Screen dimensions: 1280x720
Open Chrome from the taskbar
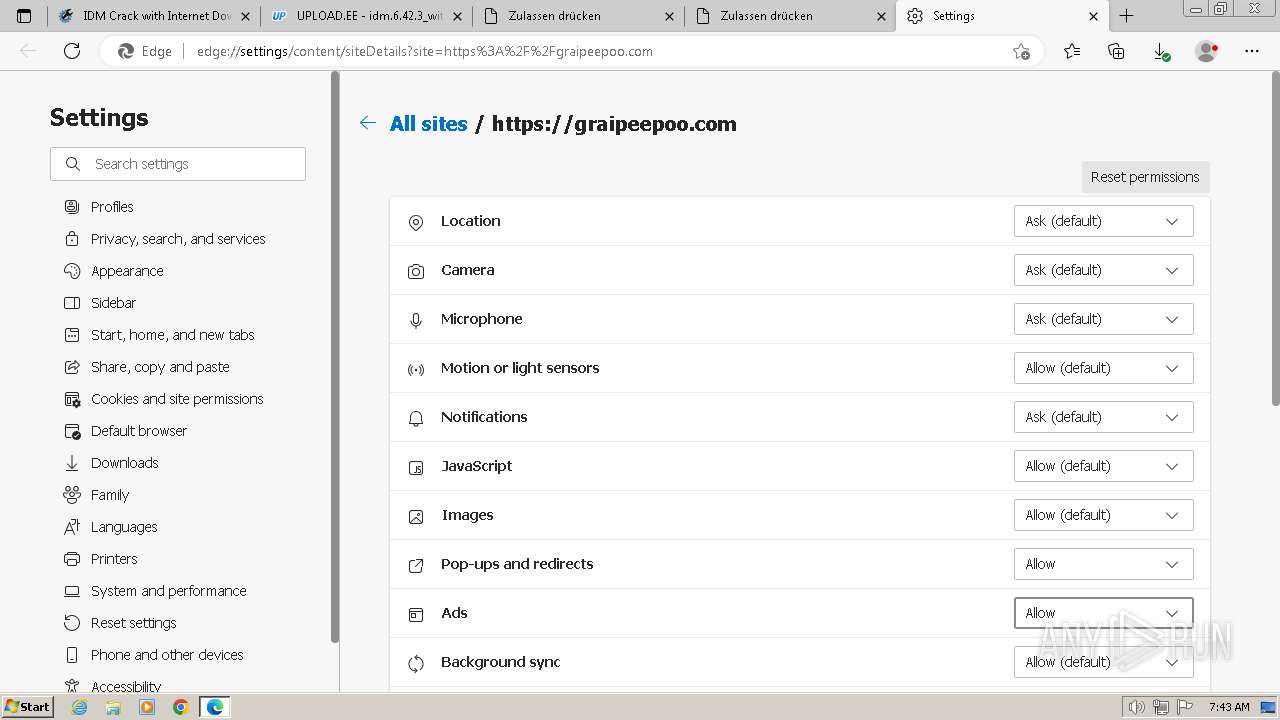(180, 707)
